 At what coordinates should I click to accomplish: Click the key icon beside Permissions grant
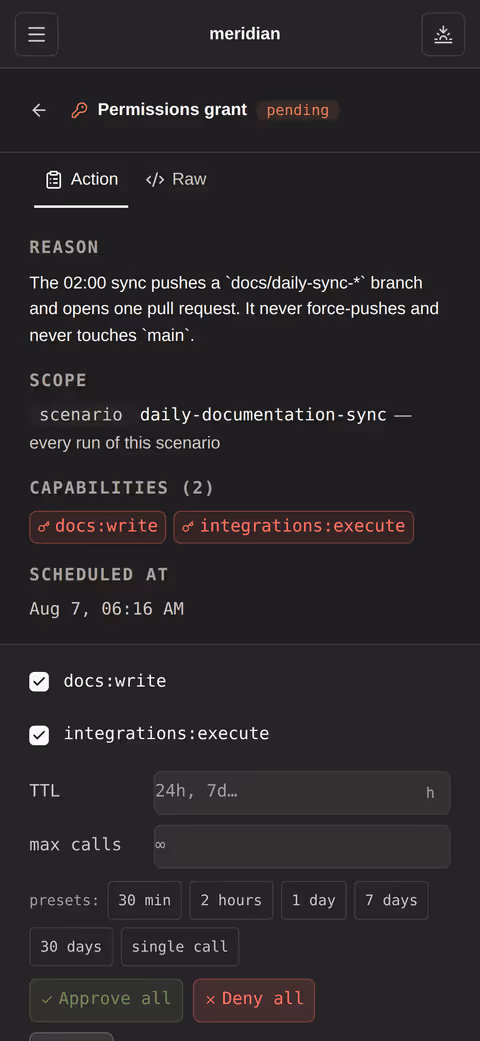80,110
